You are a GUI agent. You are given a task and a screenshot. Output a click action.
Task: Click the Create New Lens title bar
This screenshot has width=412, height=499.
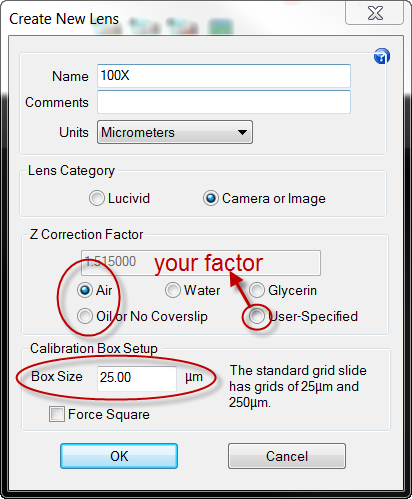point(173,19)
